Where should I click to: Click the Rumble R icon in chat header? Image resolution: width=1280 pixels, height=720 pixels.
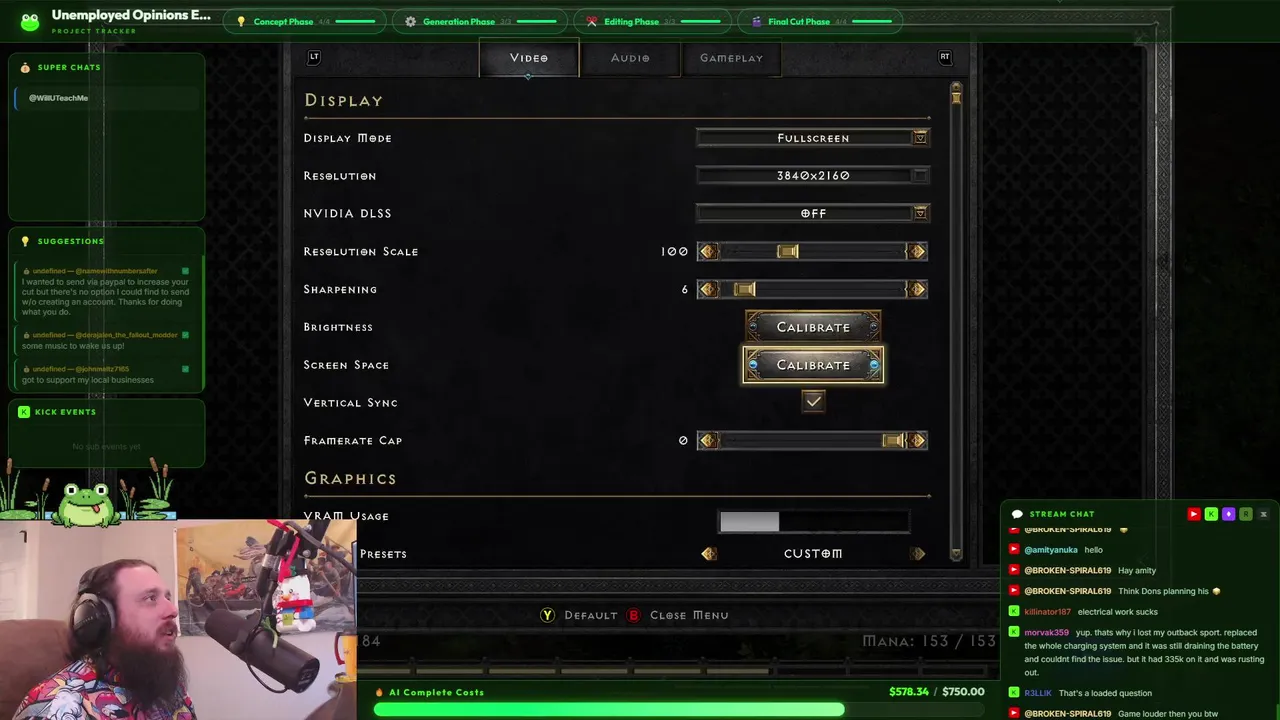[x=1246, y=514]
